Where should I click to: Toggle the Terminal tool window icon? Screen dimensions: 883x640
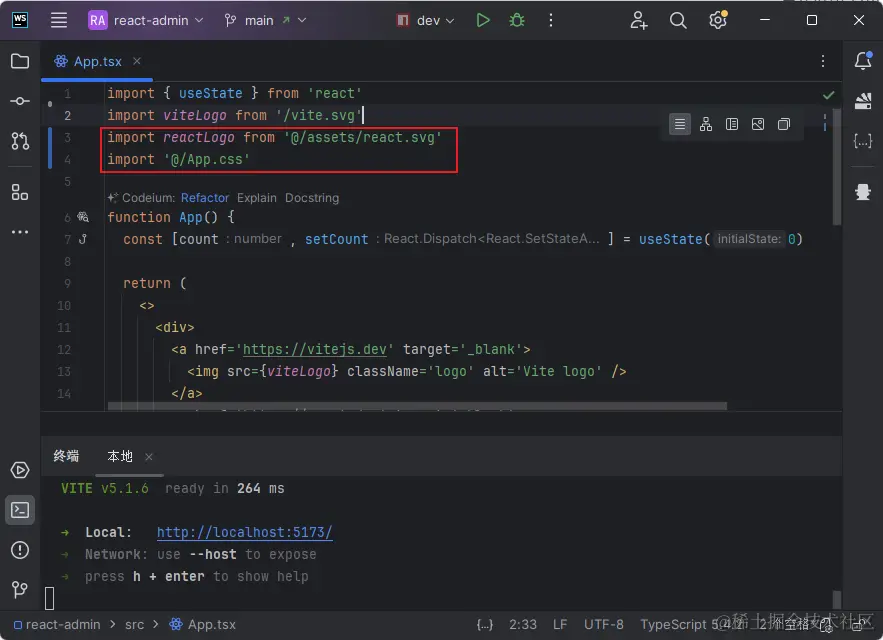point(20,510)
